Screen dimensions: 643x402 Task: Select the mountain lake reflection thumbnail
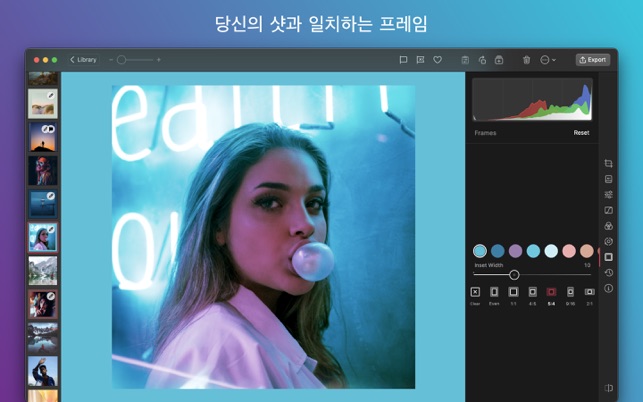[43, 338]
